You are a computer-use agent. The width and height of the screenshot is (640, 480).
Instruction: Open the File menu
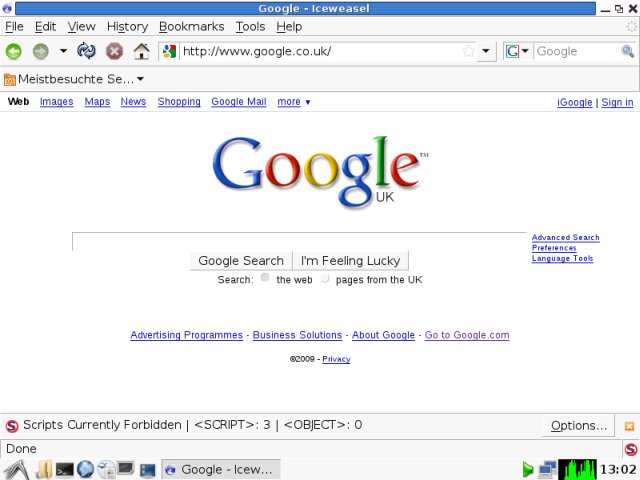point(14,27)
